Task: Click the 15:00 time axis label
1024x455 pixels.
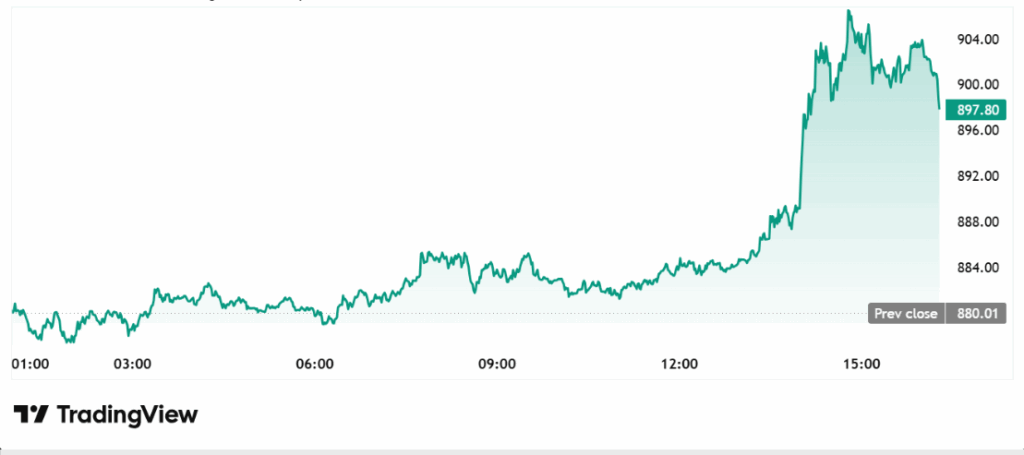Action: click(x=862, y=364)
